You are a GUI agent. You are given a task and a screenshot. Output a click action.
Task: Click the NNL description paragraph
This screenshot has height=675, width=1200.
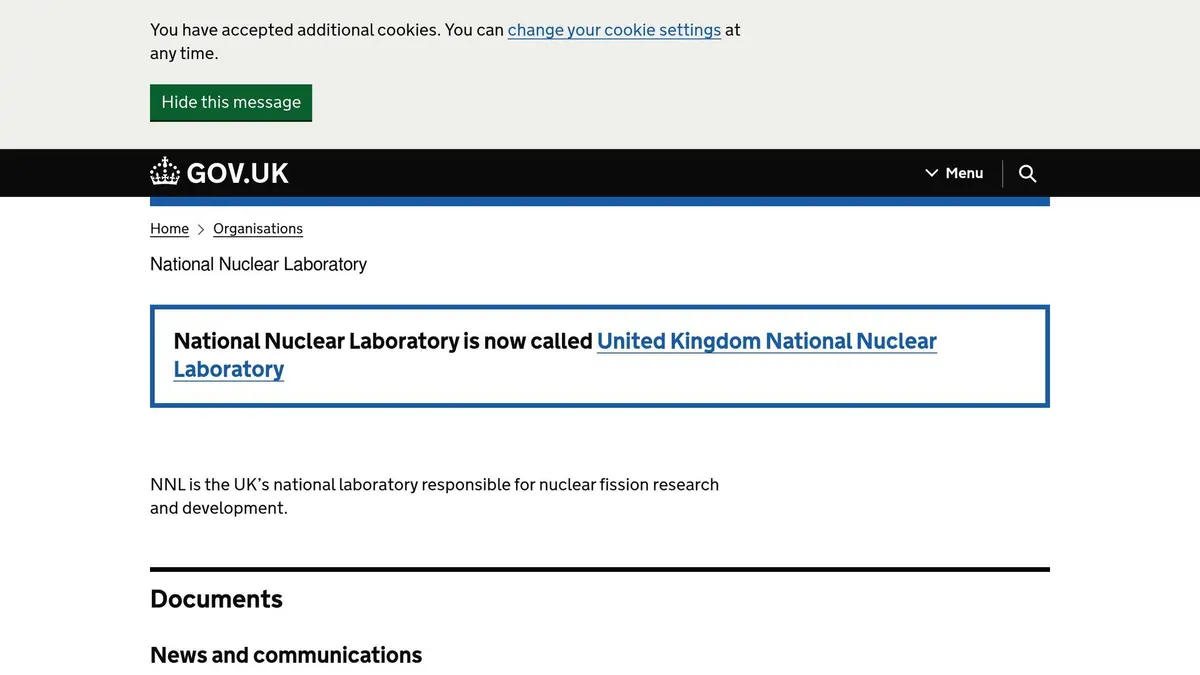coord(434,496)
